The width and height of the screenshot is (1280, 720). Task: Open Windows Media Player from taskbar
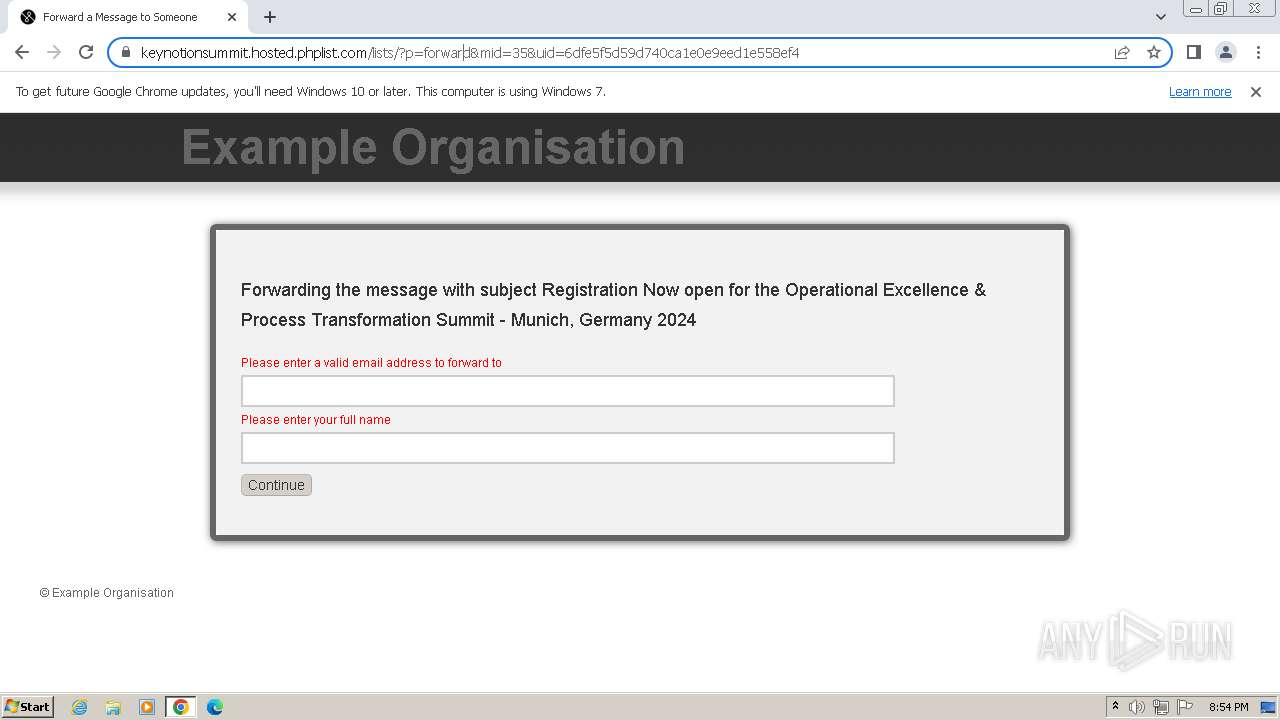[147, 707]
